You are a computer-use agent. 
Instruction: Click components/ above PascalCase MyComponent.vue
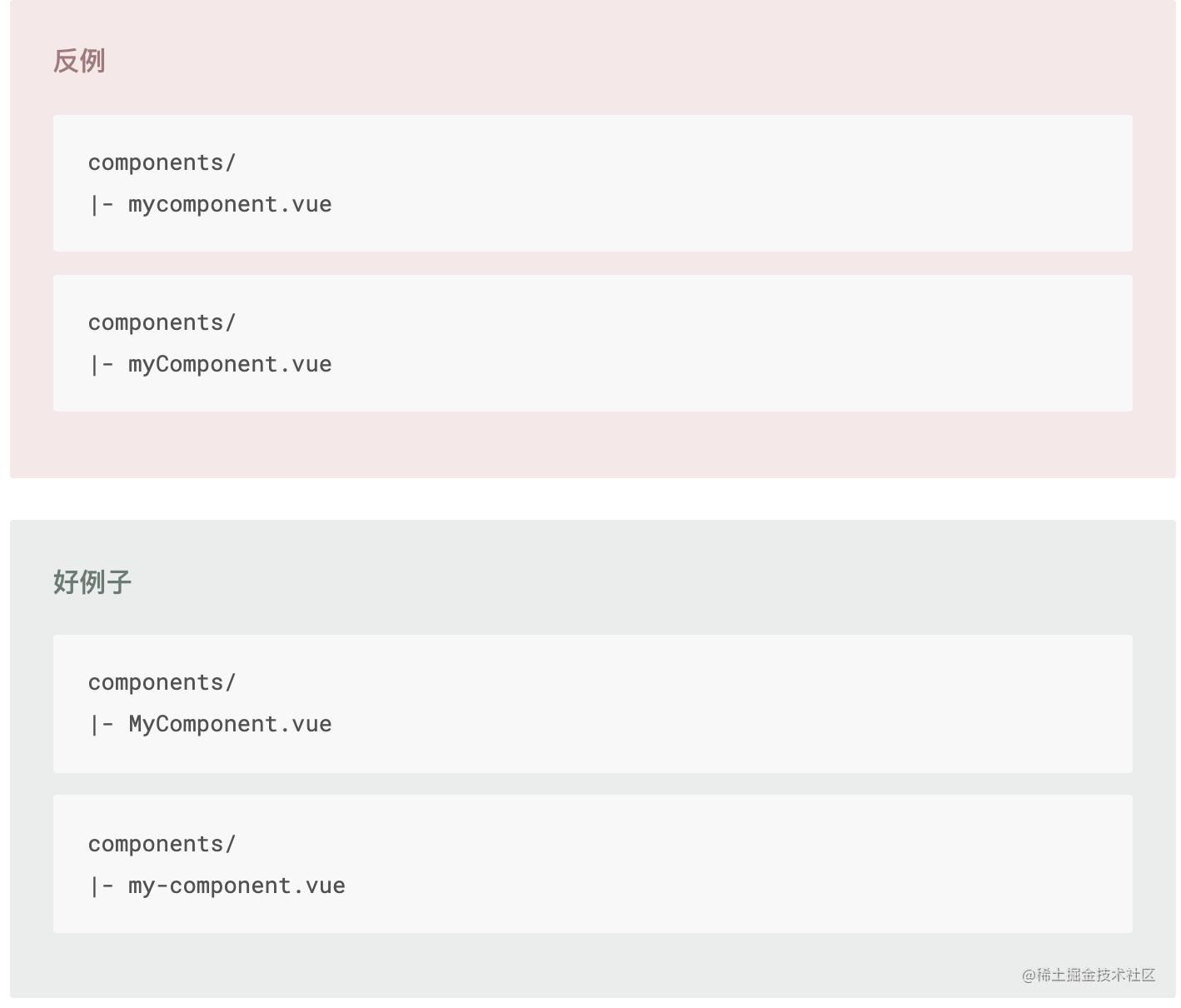pos(162,682)
